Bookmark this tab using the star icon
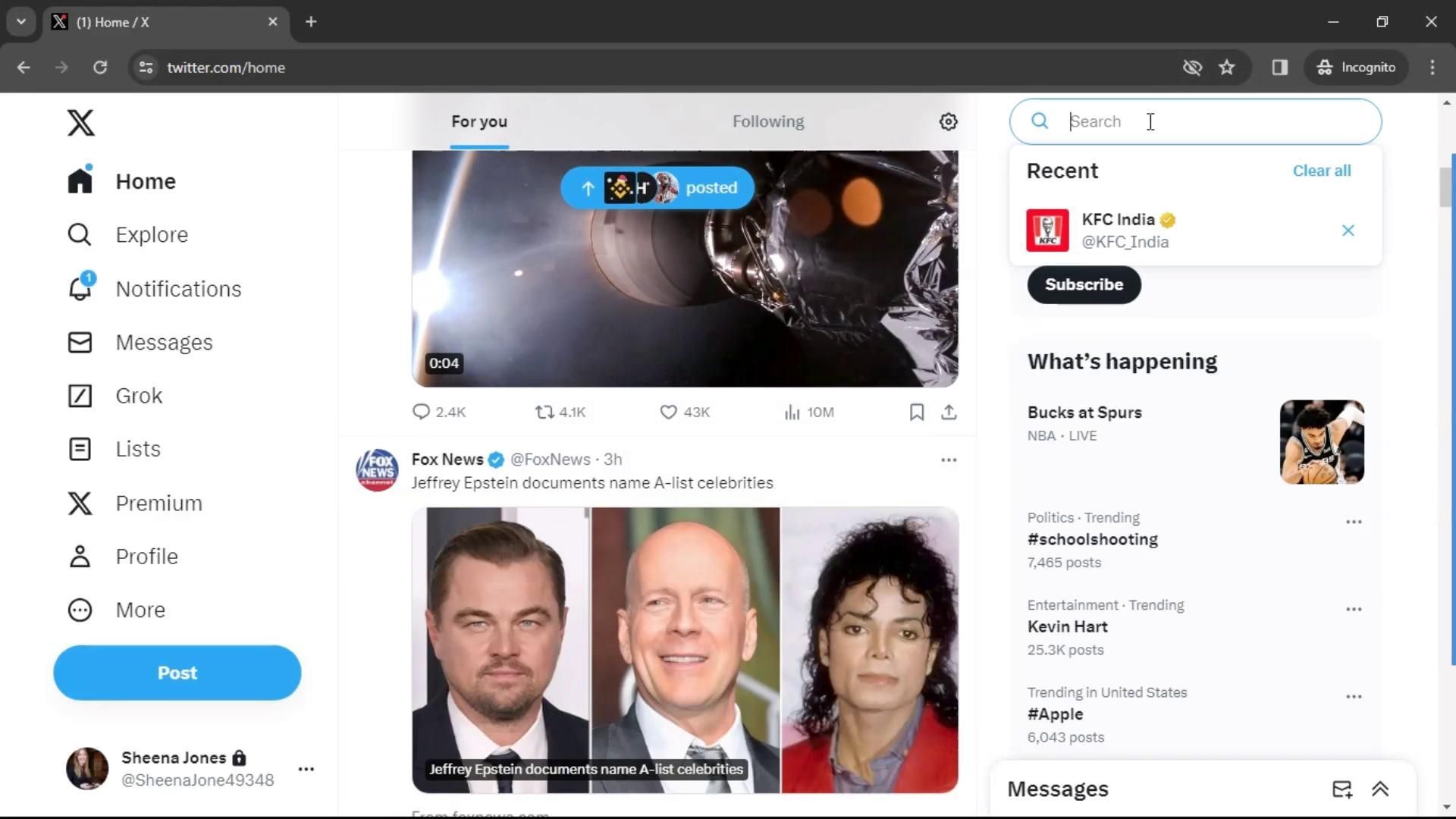 (x=1226, y=67)
